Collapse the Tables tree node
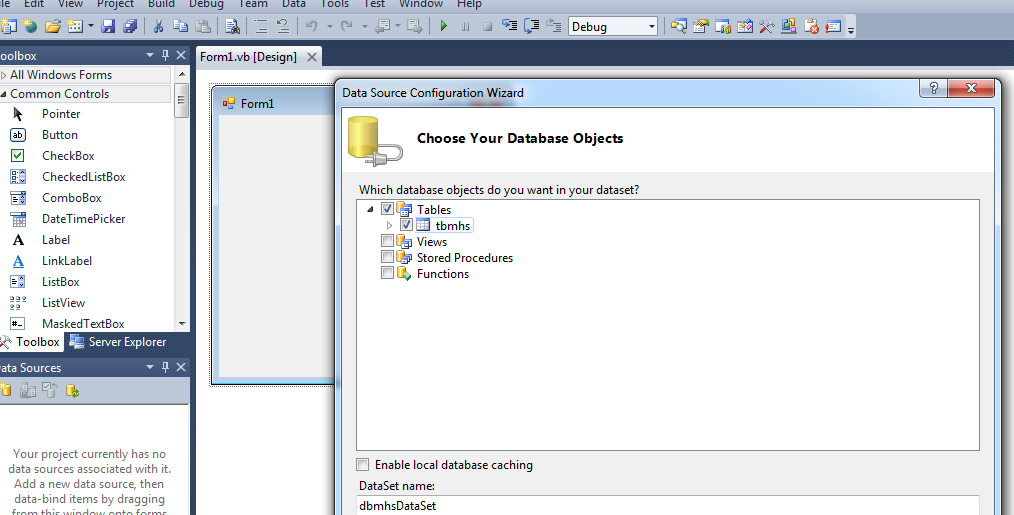This screenshot has width=1014, height=515. (x=370, y=209)
